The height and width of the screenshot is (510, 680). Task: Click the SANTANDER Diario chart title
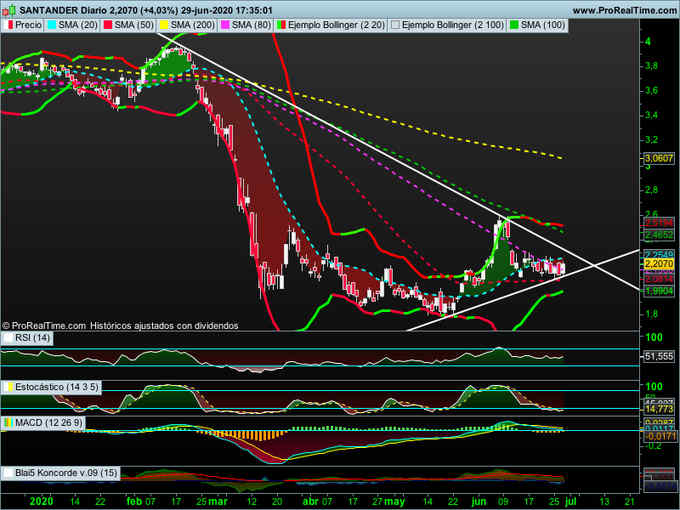pyautogui.click(x=146, y=10)
